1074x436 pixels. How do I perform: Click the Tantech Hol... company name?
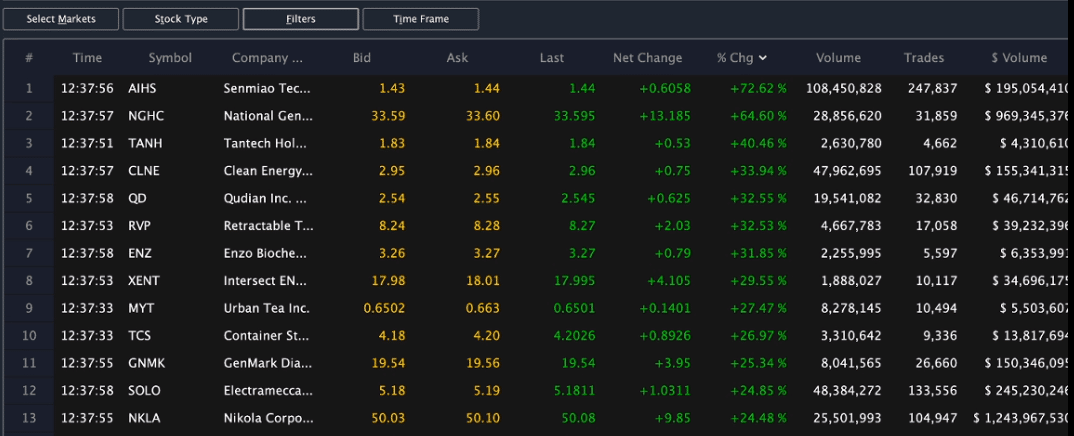[x=266, y=143]
